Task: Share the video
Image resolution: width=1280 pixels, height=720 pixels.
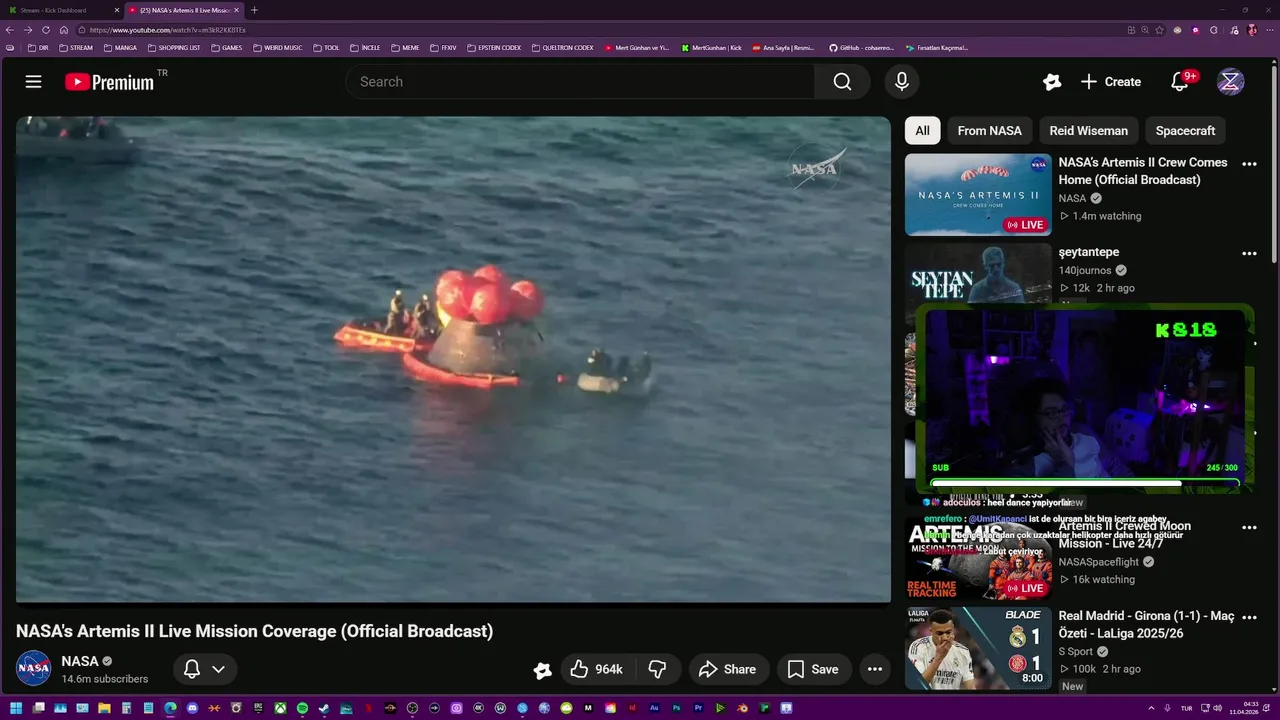Action: coord(727,669)
